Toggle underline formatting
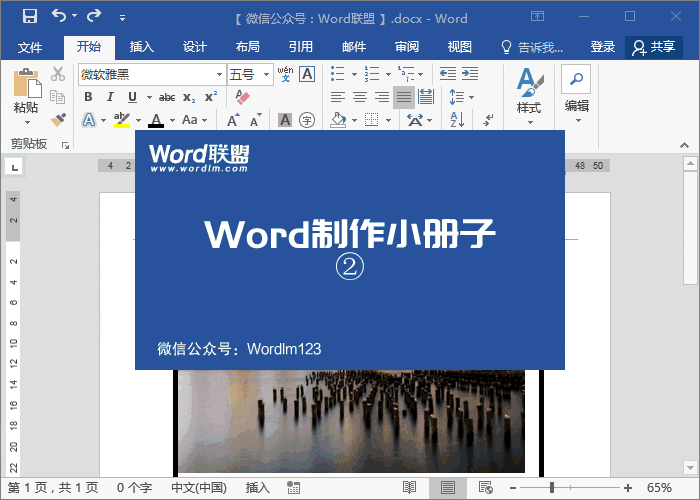 coord(132,97)
